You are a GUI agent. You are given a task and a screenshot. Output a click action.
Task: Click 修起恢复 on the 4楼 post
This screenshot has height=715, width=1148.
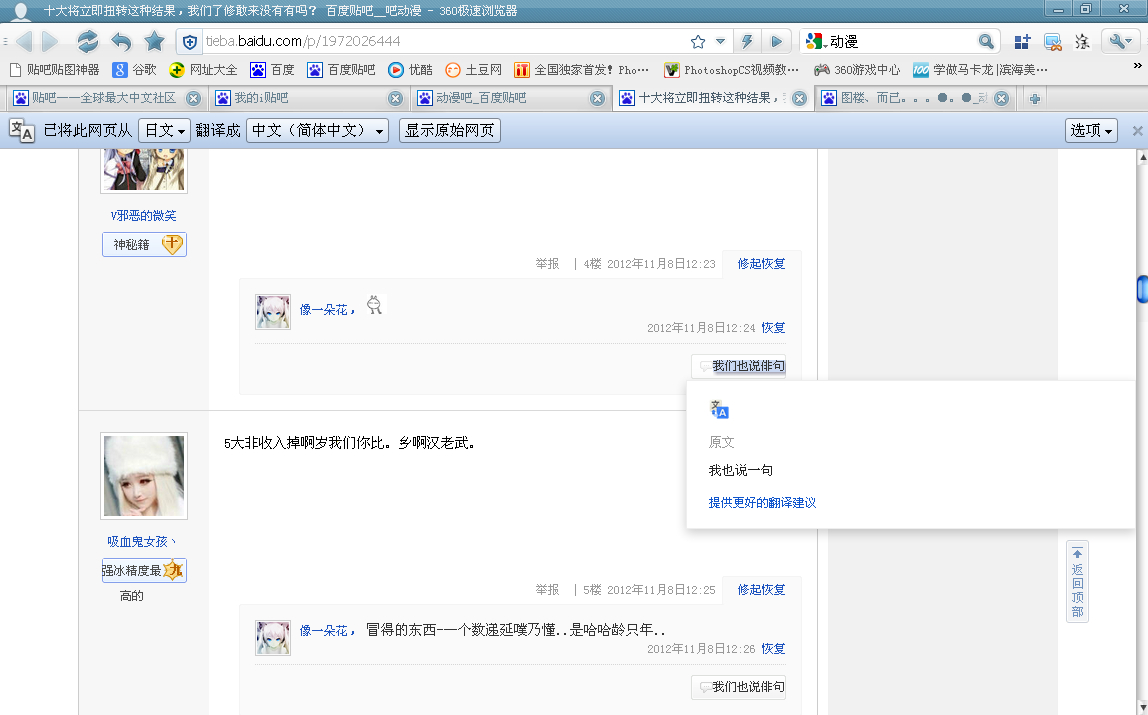(761, 263)
